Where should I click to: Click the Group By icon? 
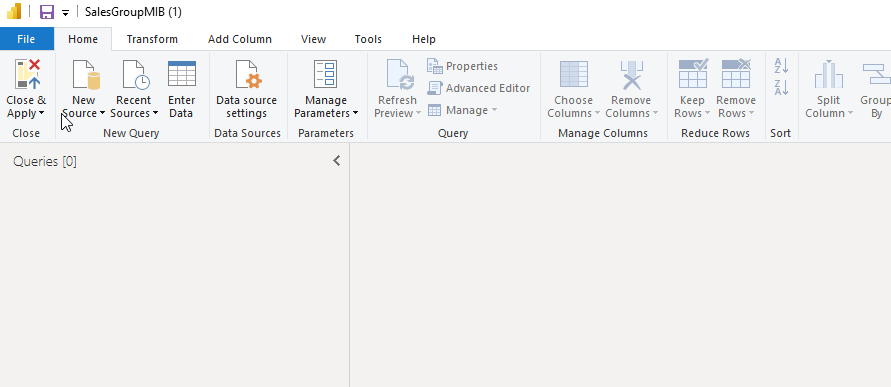pos(876,74)
